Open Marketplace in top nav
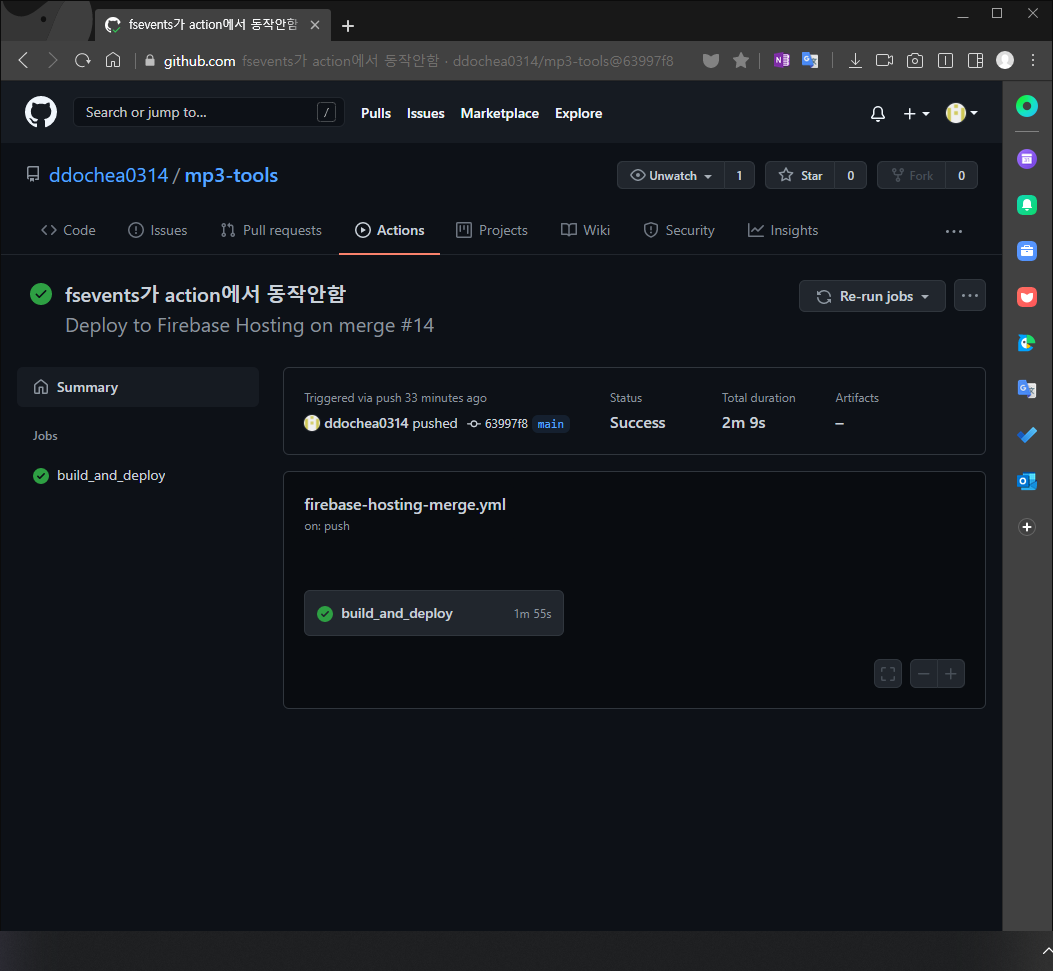Viewport: 1053px width, 971px height. click(499, 113)
